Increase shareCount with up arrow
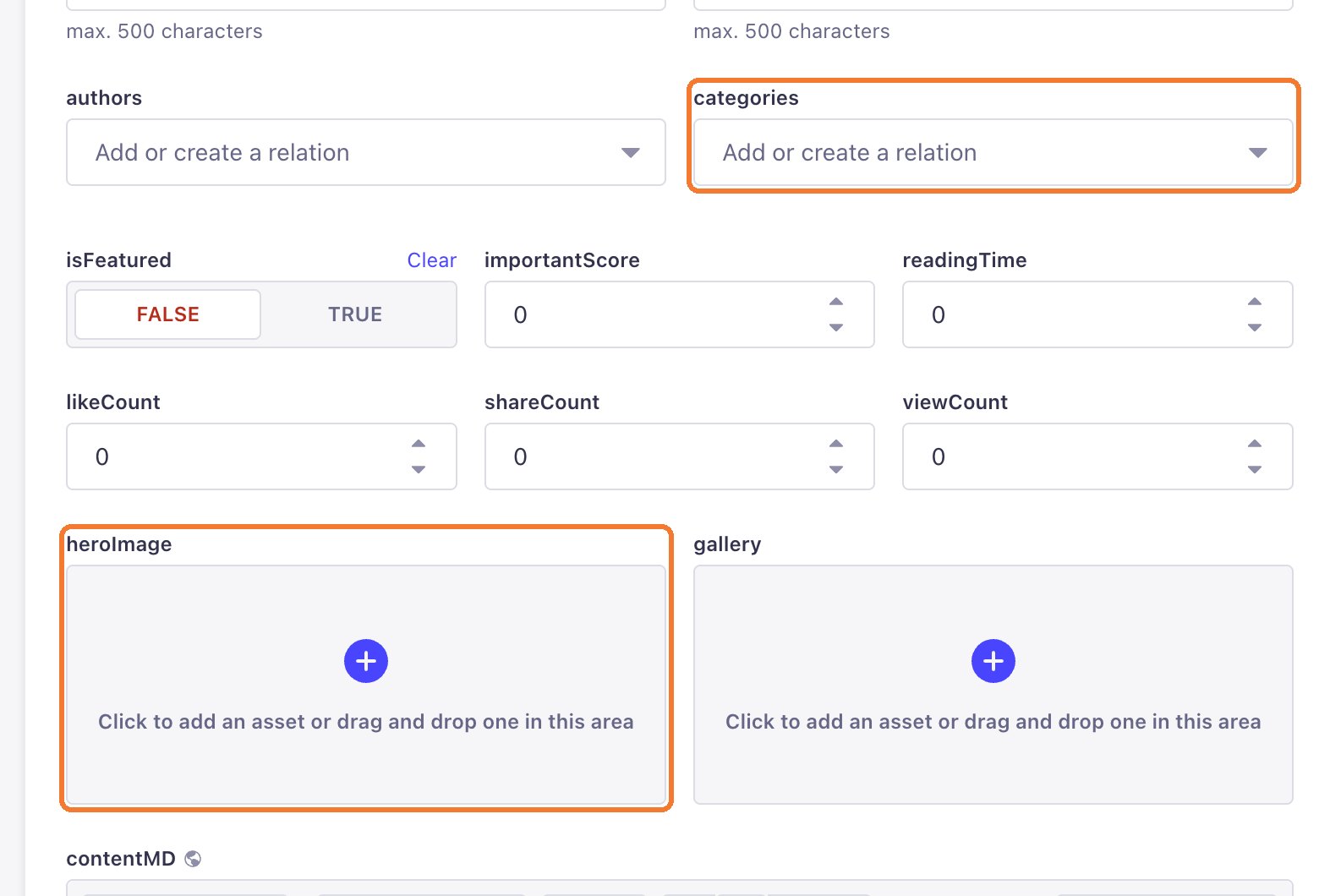 pos(836,444)
